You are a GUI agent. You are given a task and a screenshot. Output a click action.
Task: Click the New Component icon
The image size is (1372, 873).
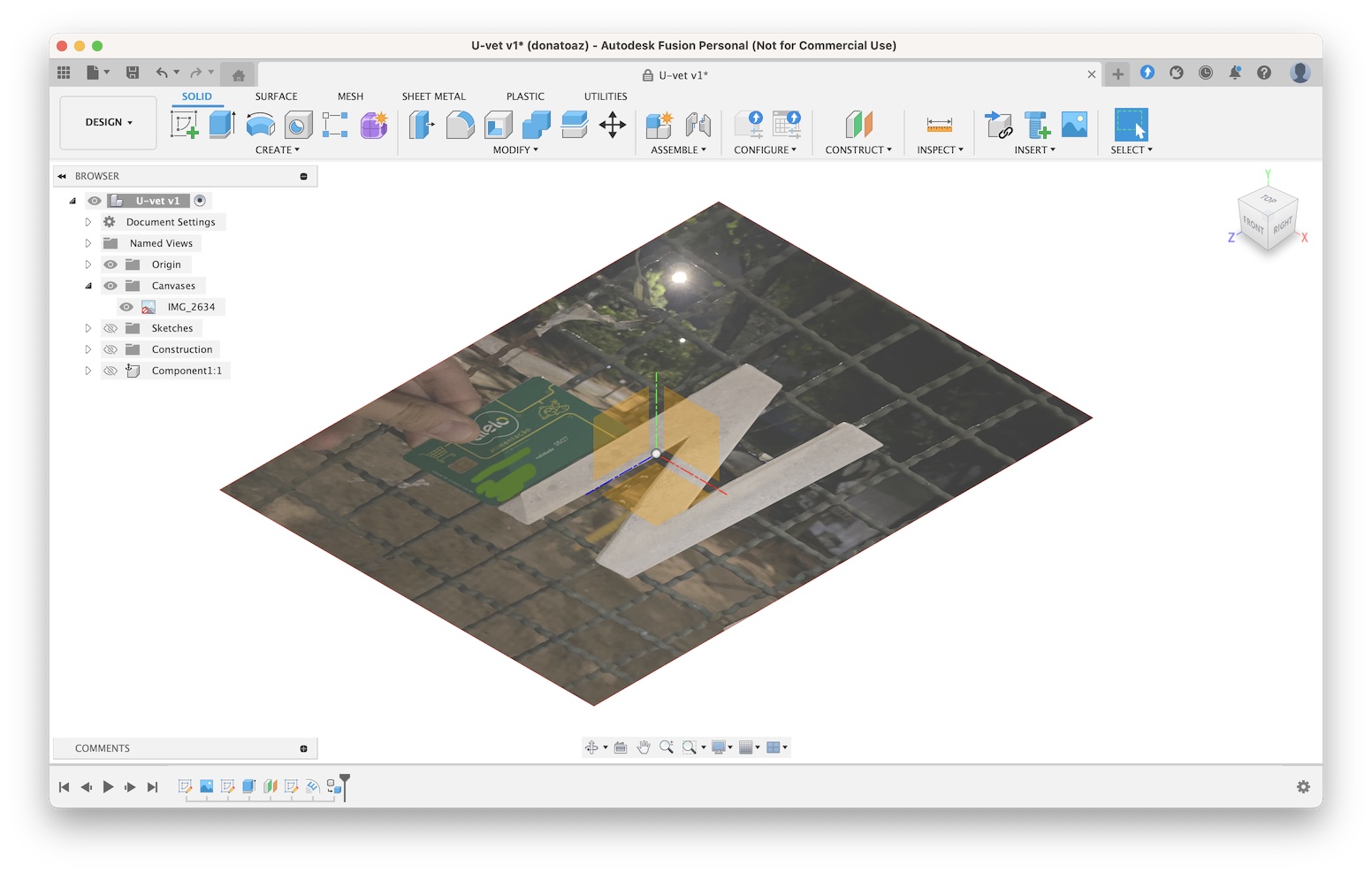tap(659, 125)
